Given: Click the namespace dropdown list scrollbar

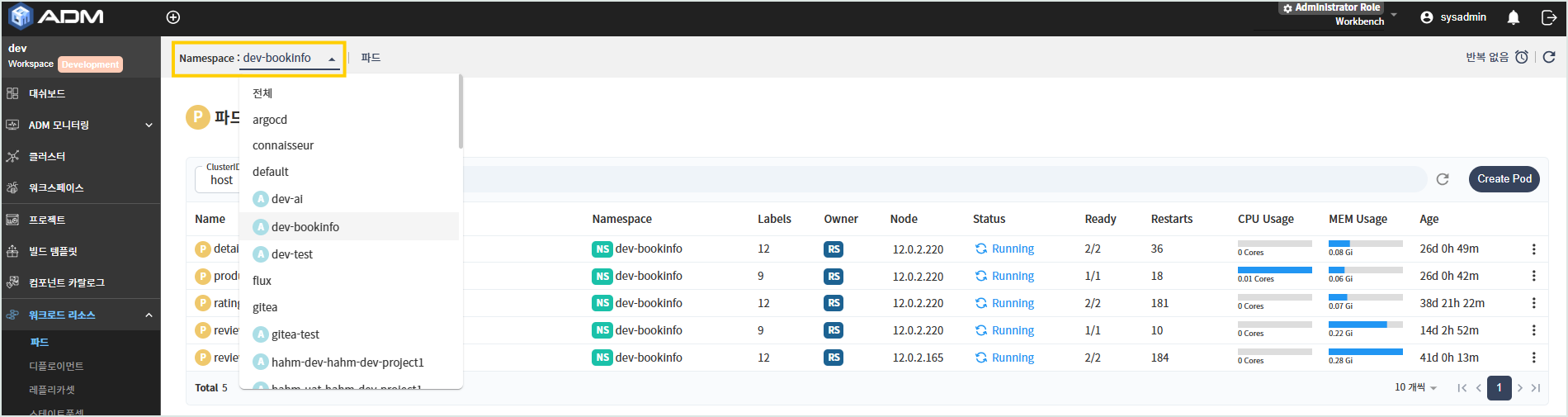Looking at the screenshot, I should [460, 112].
